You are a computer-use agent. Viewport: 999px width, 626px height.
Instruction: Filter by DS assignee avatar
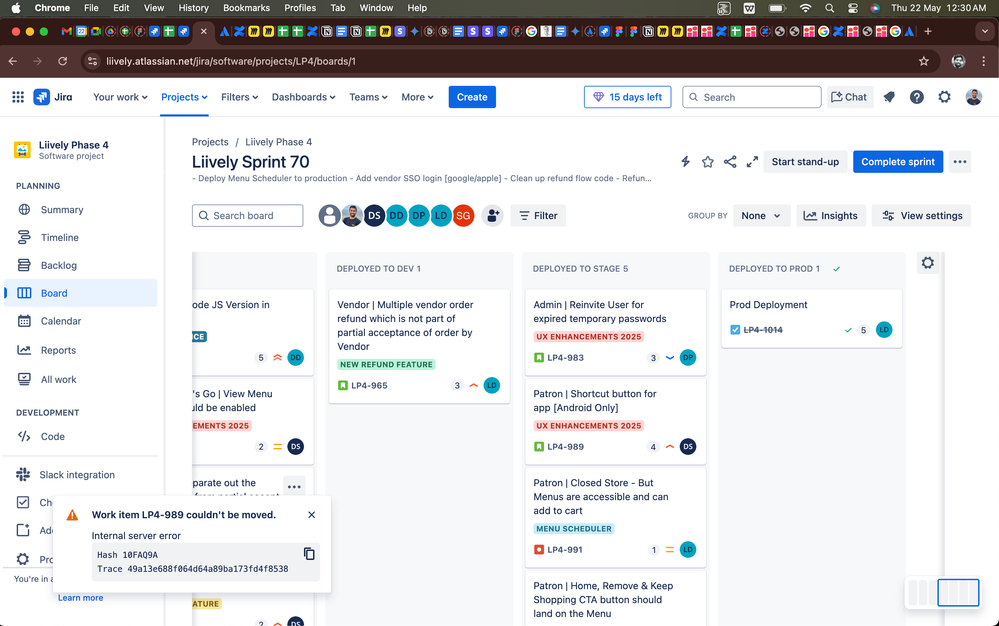click(x=374, y=216)
